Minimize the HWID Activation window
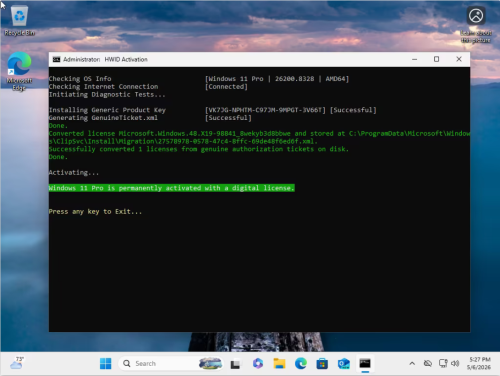 click(x=414, y=59)
